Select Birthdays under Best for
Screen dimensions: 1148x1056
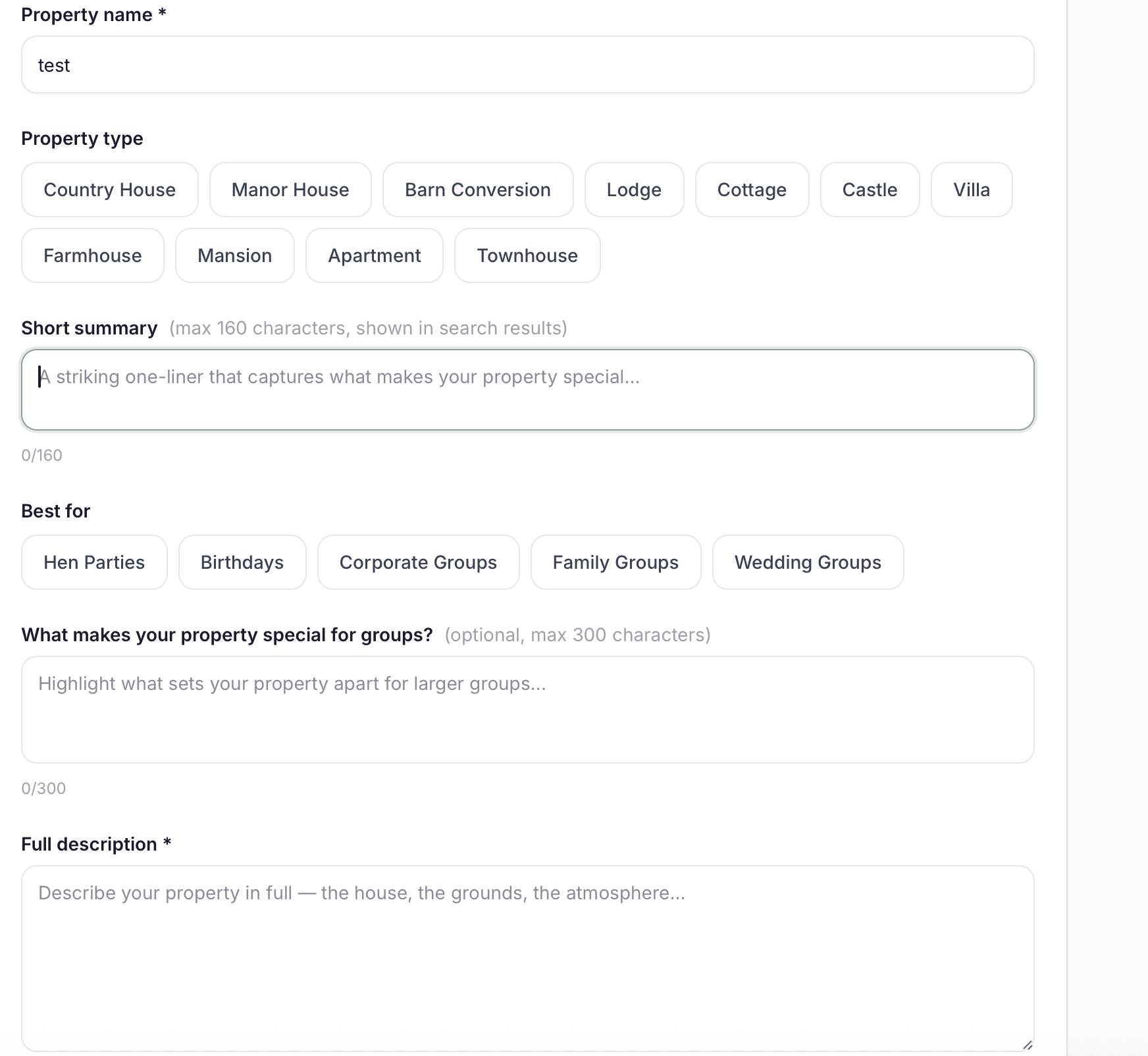click(242, 562)
